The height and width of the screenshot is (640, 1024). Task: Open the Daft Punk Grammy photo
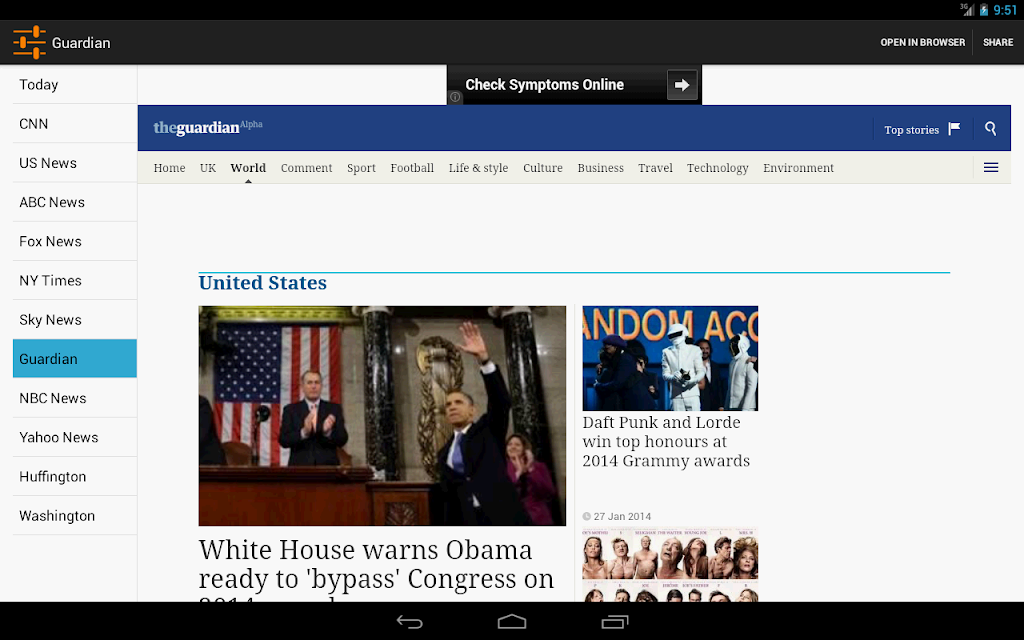coord(670,358)
